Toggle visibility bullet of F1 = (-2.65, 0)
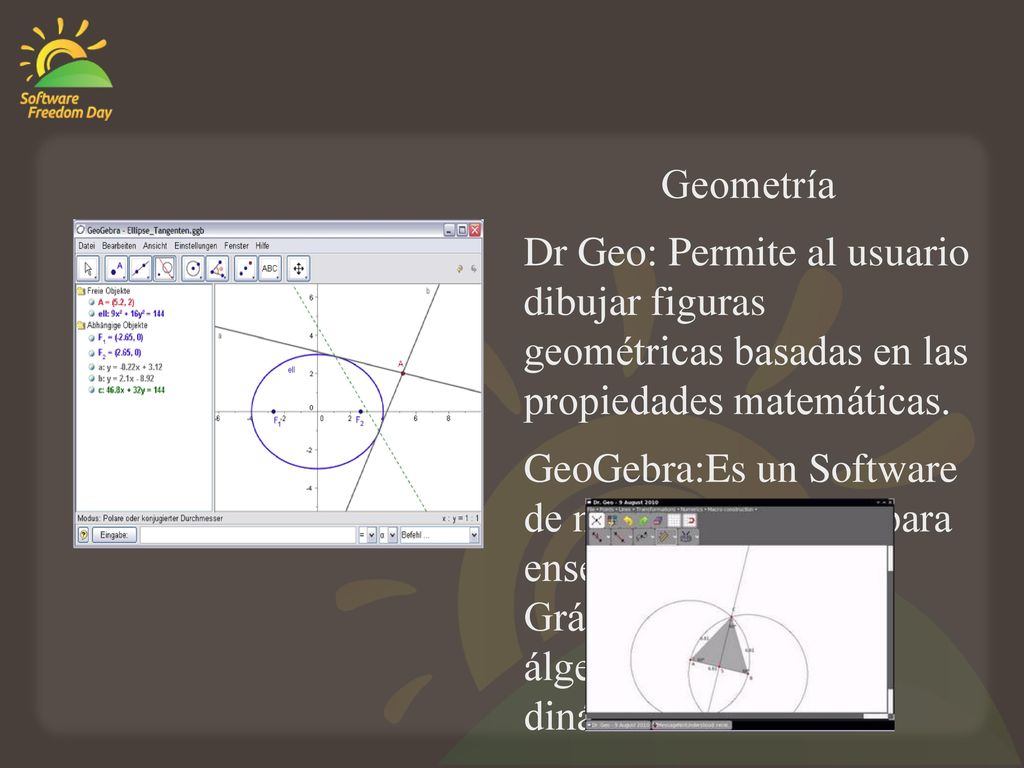The width and height of the screenshot is (1024, 768). (91, 338)
